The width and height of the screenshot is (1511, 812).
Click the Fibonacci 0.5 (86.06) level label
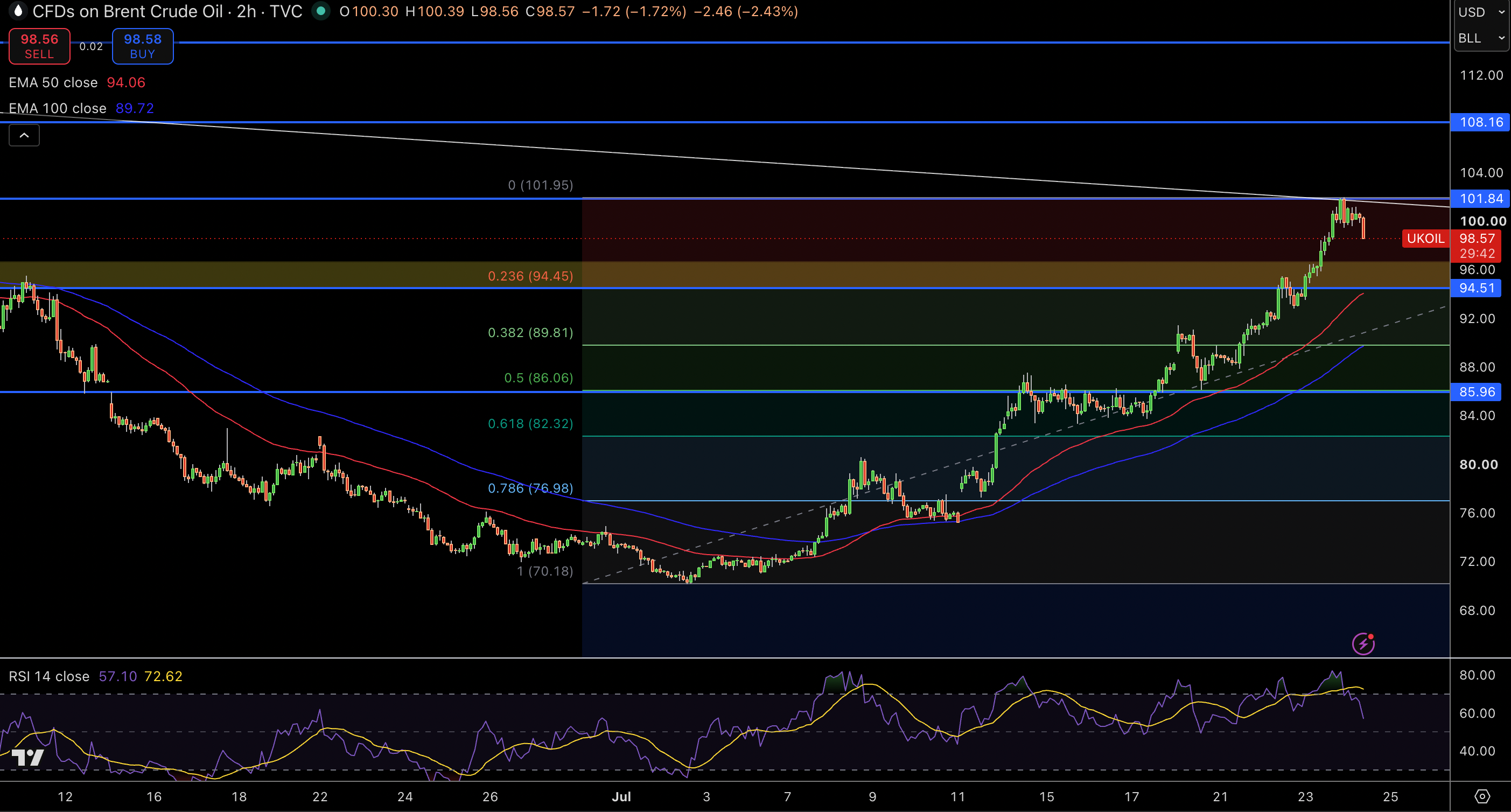coord(538,378)
